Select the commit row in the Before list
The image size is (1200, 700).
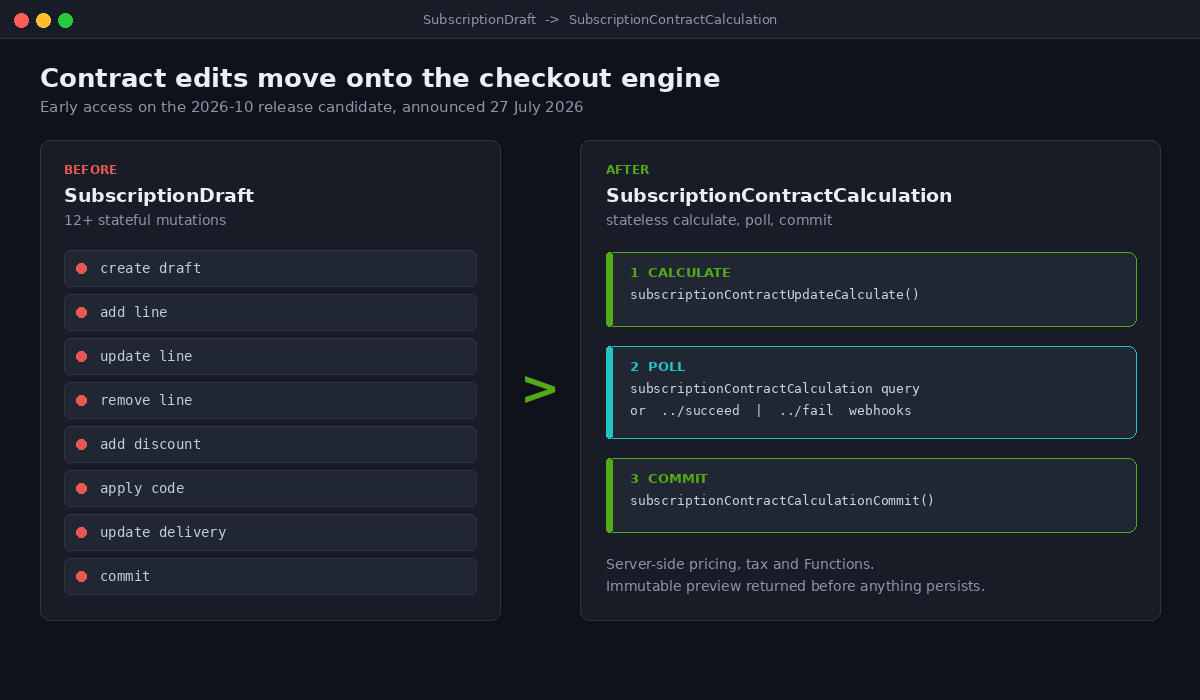pyautogui.click(x=270, y=576)
